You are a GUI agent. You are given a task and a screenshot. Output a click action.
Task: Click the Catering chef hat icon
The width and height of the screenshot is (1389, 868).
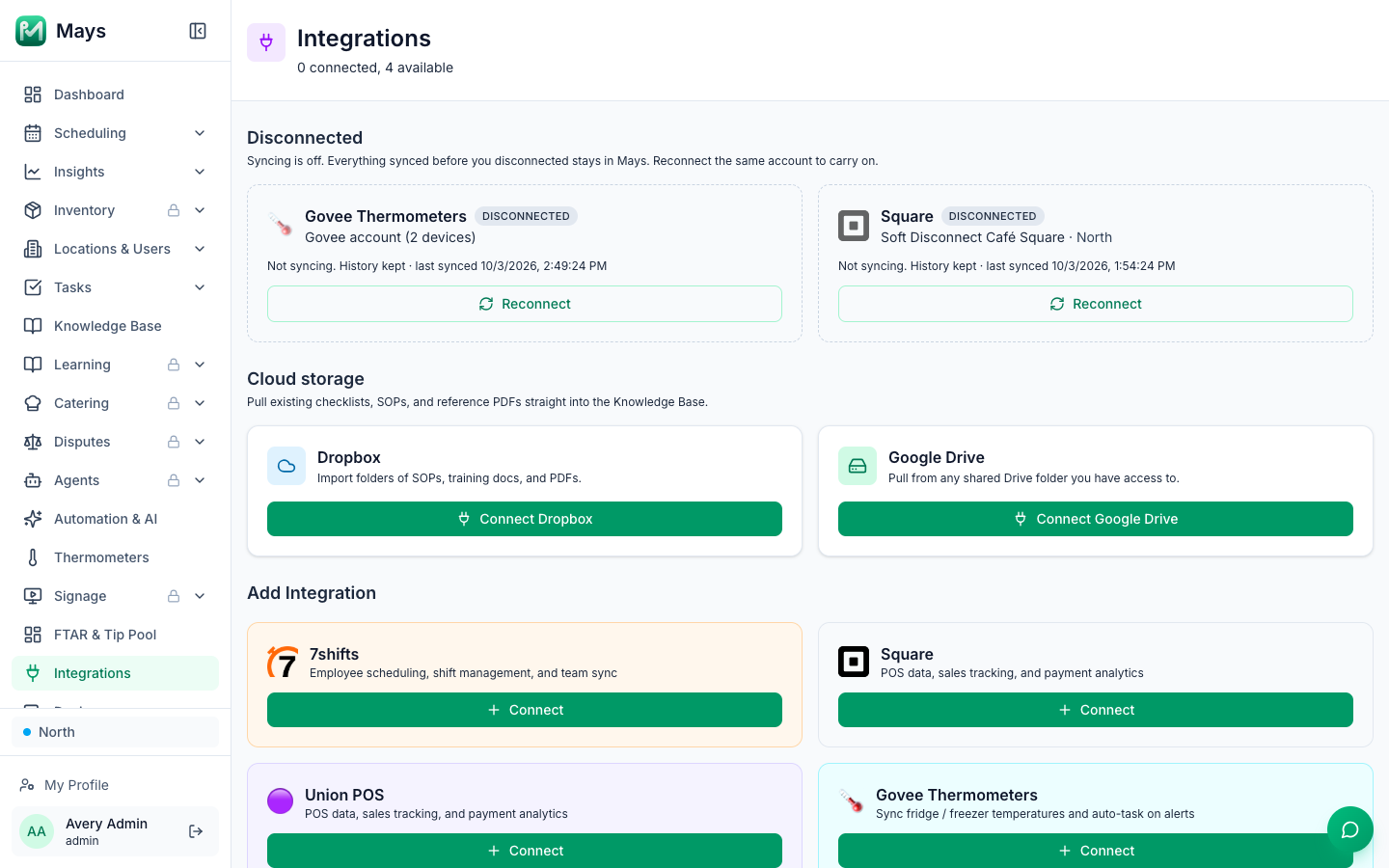click(33, 403)
